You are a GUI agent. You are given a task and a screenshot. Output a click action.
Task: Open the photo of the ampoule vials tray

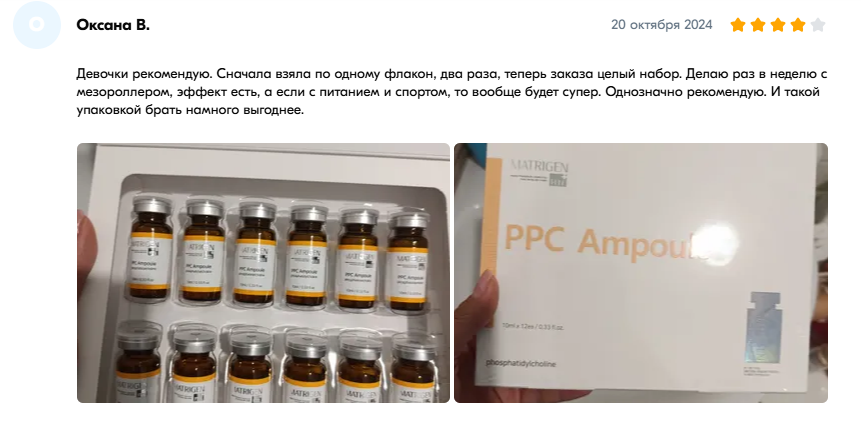(x=263, y=273)
